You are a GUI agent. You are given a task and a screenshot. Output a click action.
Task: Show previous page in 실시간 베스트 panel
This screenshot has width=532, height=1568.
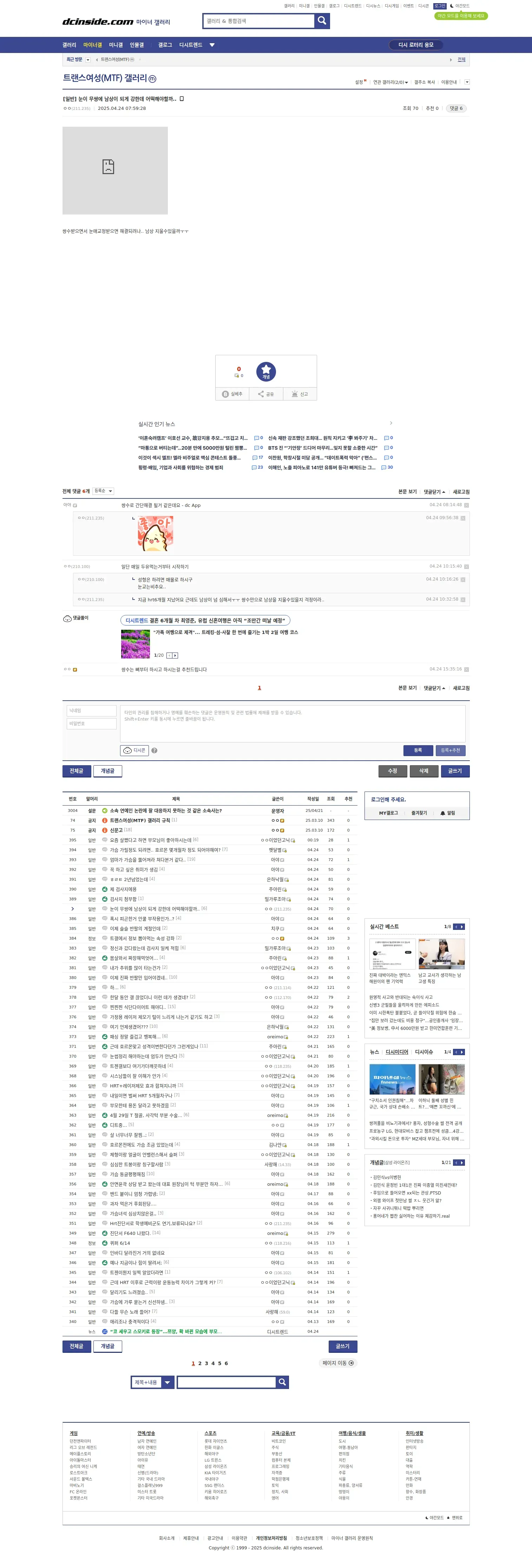tap(456, 926)
